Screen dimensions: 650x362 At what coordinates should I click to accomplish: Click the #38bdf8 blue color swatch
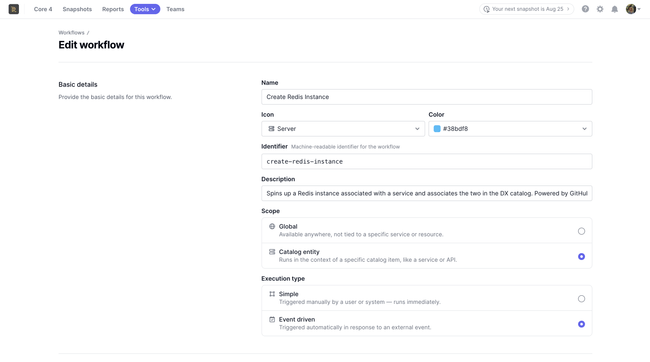[437, 129]
